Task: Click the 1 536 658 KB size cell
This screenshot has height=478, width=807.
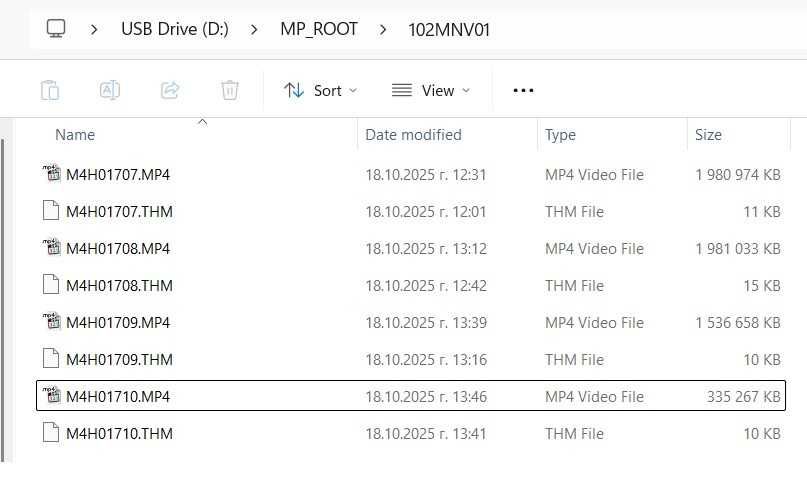Action: [738, 323]
